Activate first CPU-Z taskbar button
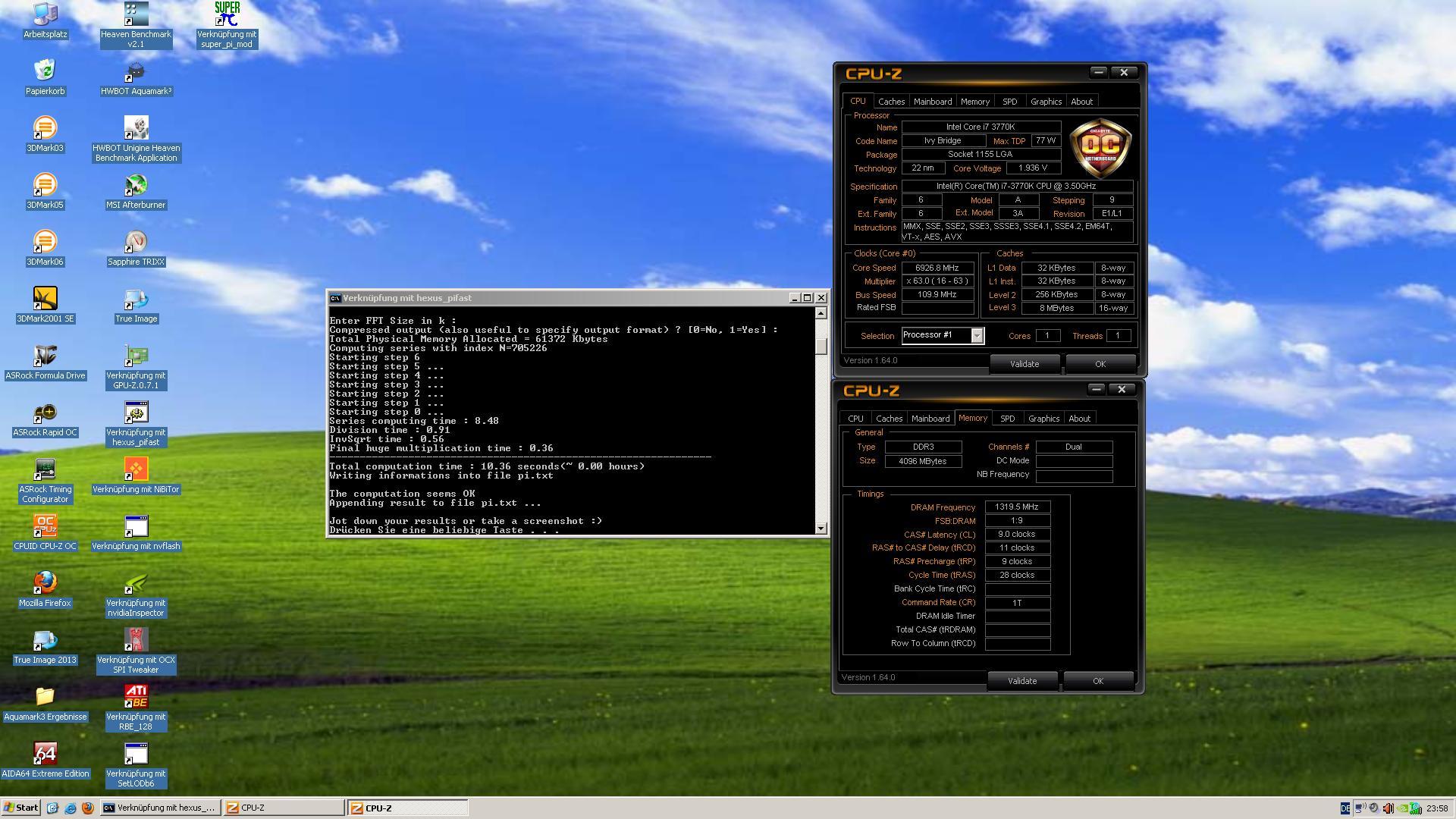The width and height of the screenshot is (1456, 819). click(x=284, y=808)
